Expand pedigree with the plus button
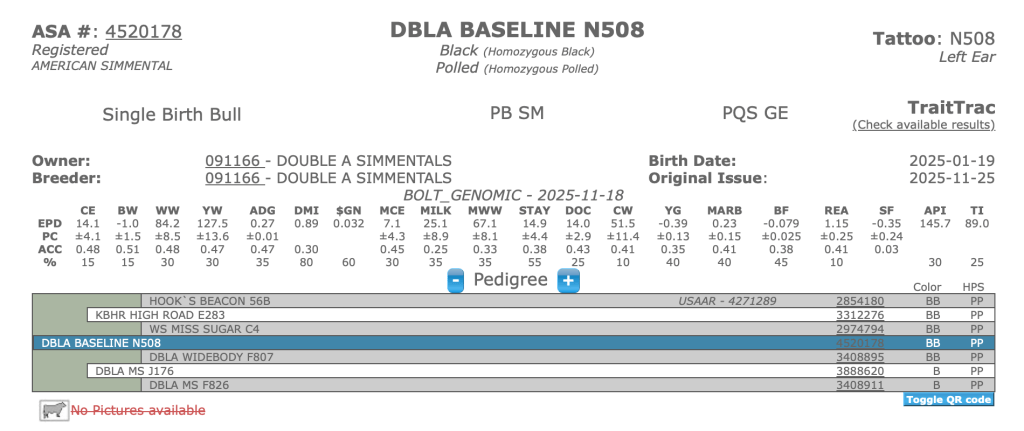 click(x=568, y=281)
